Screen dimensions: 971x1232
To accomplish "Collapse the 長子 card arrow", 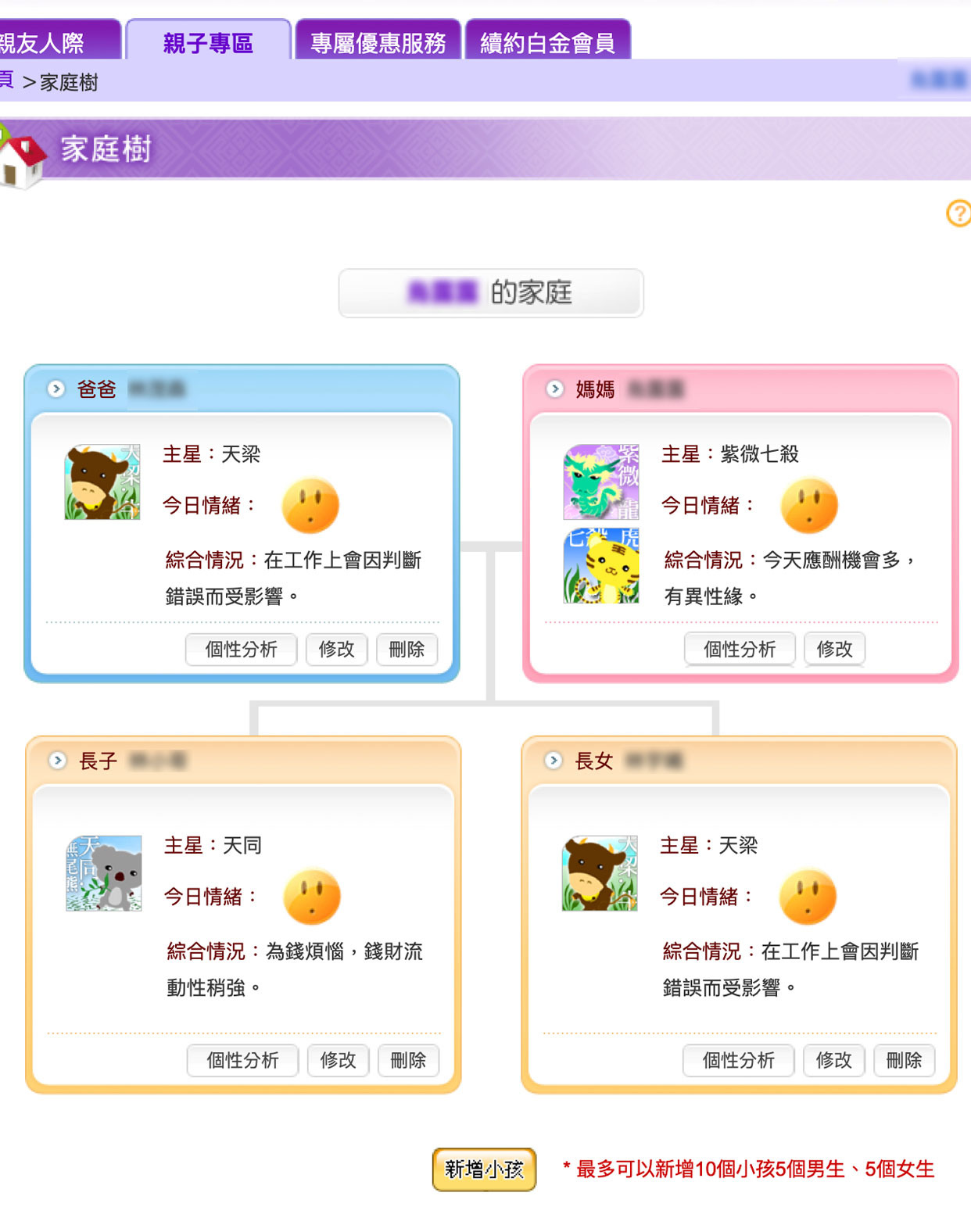I will 57,760.
